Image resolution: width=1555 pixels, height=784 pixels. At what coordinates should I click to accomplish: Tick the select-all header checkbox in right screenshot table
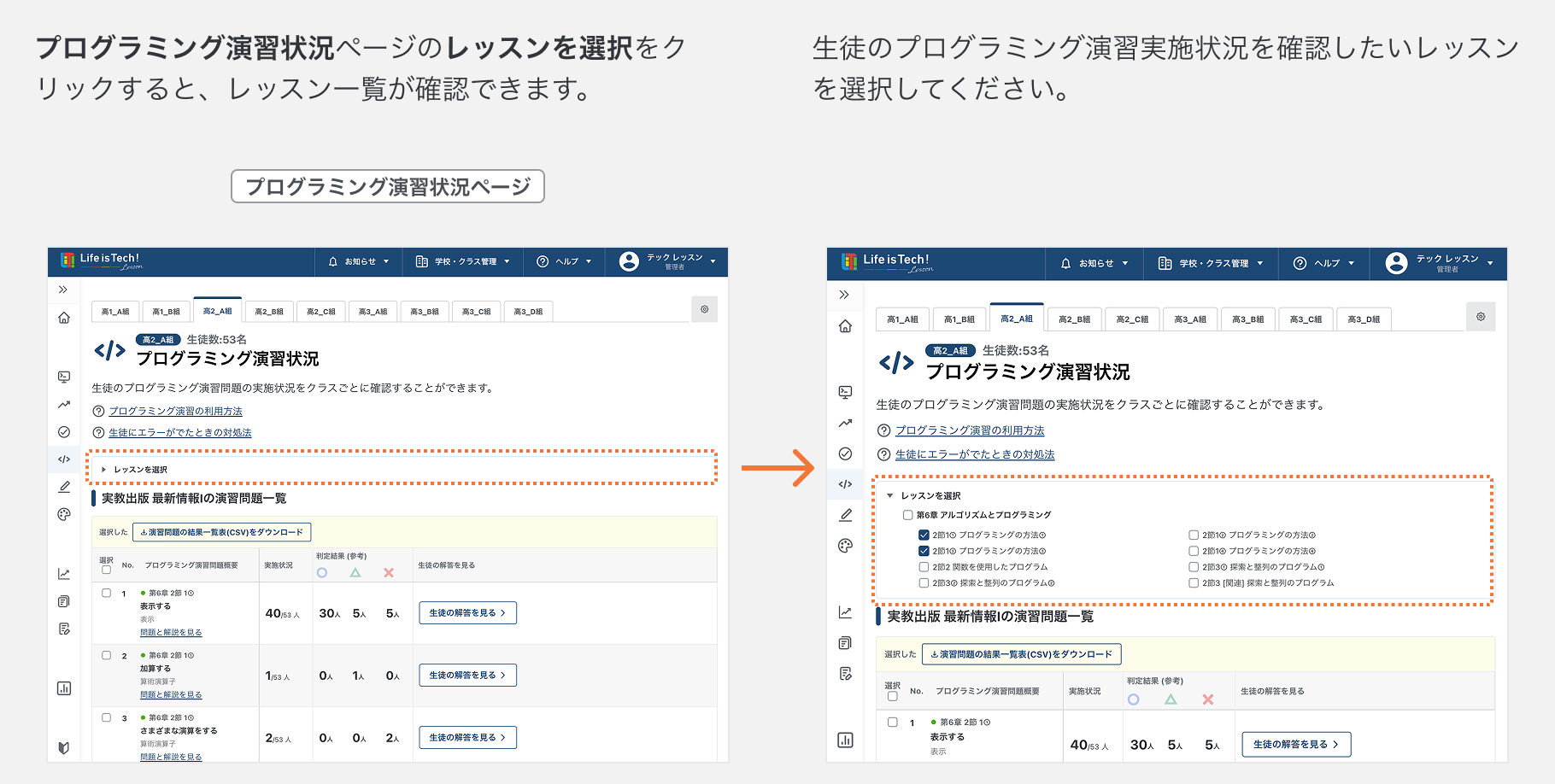892,696
